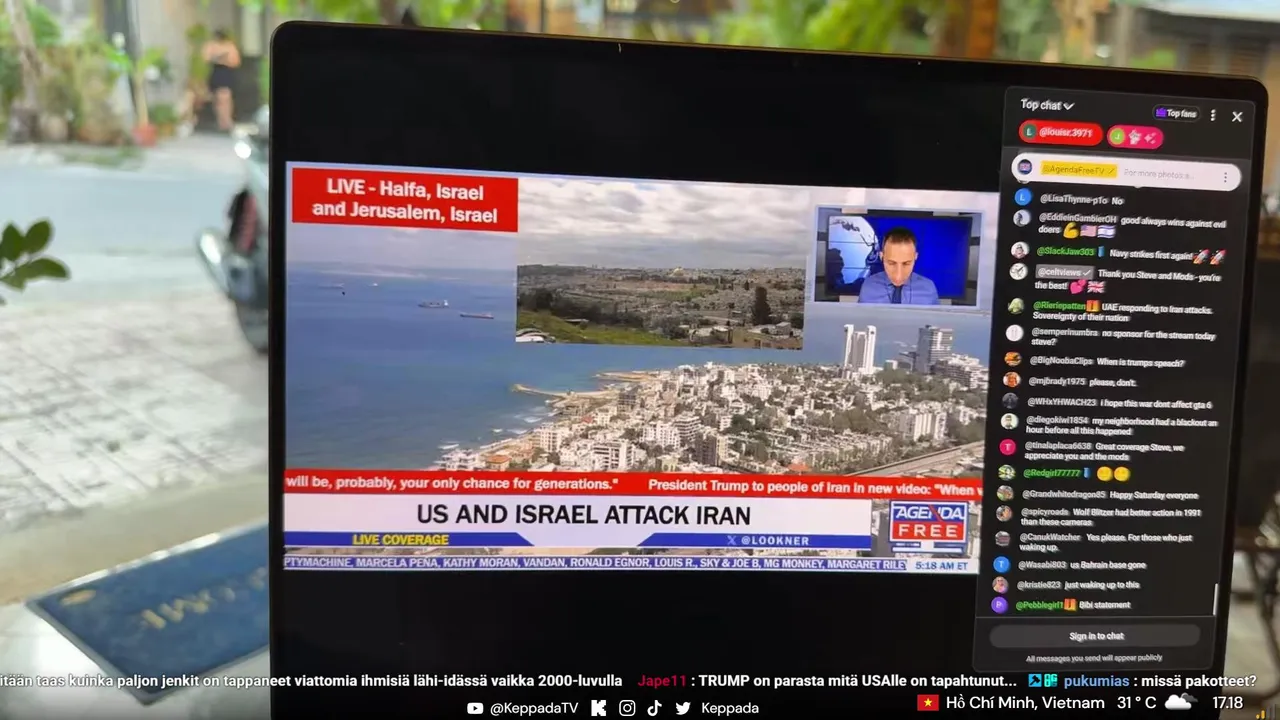The height and width of the screenshot is (720, 1280).
Task: Click message 'no sponsor for the stream today steve?'
Action: click(1123, 337)
